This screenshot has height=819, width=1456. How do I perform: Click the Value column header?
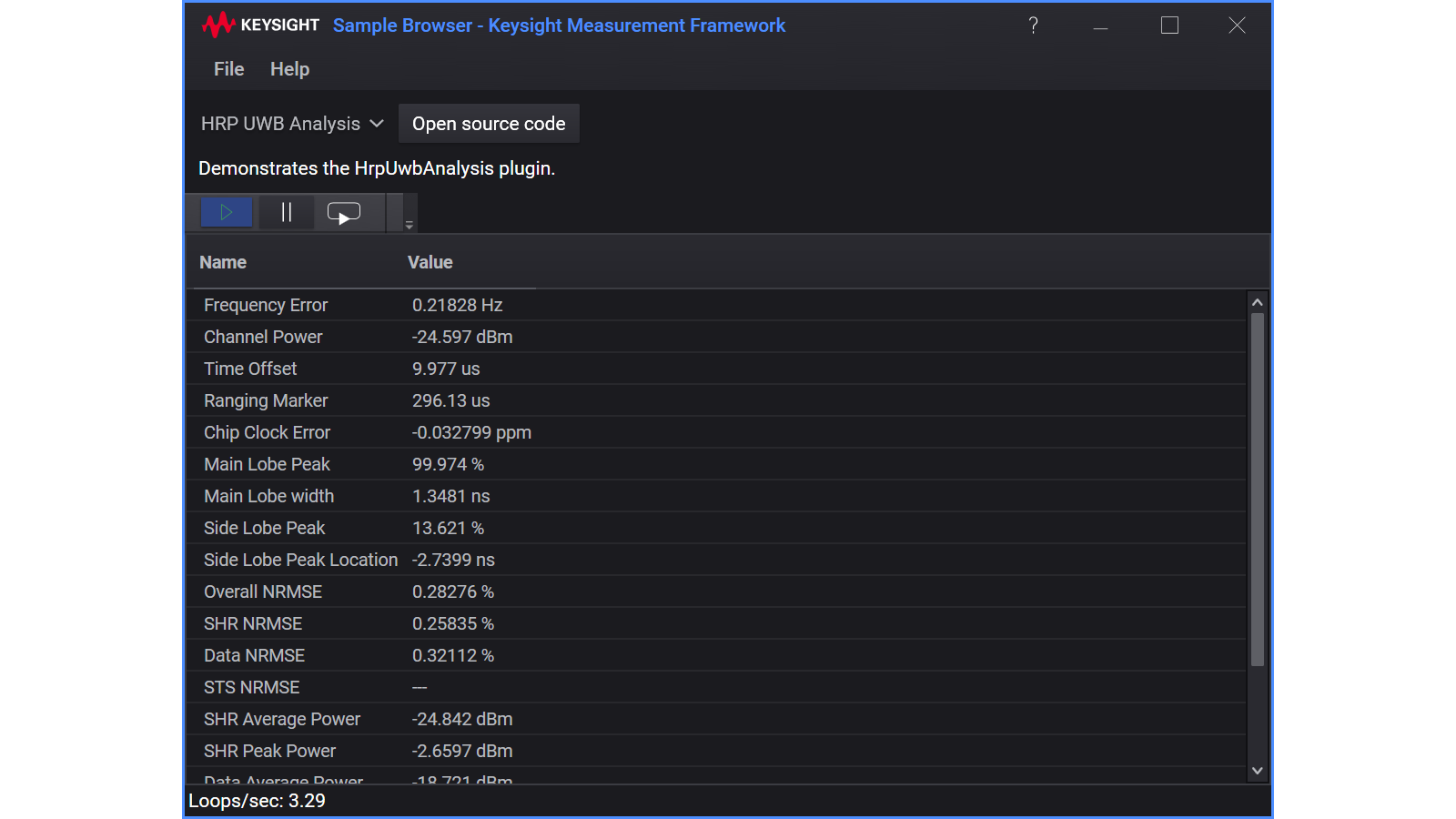[430, 262]
